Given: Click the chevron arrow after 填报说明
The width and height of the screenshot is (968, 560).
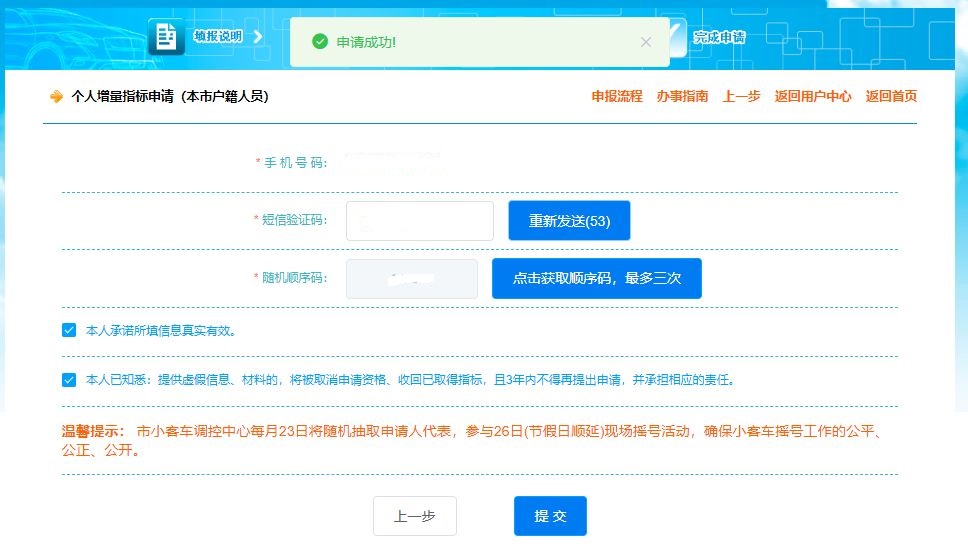Looking at the screenshot, I should coord(258,36).
